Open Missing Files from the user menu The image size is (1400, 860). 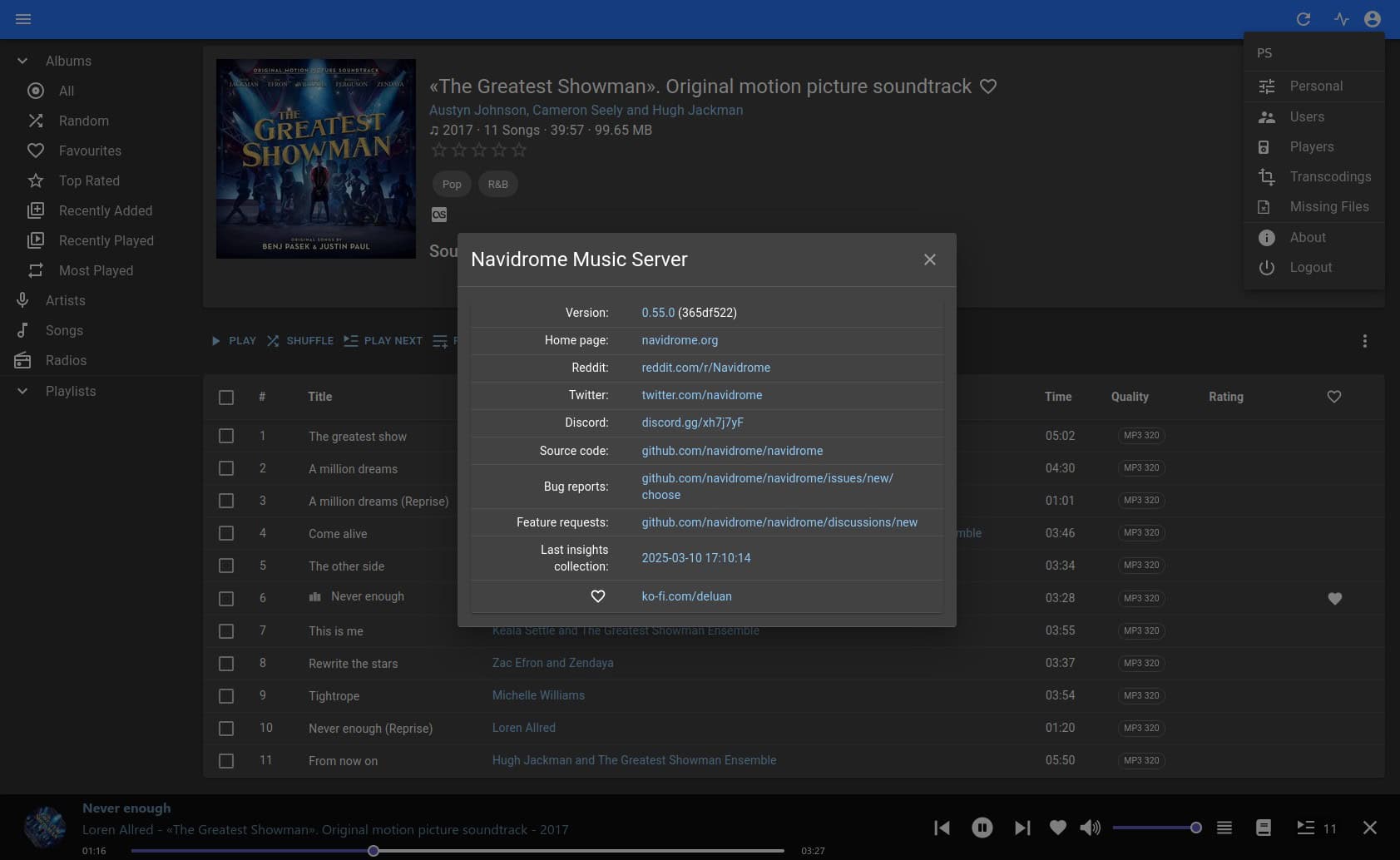point(1329,206)
